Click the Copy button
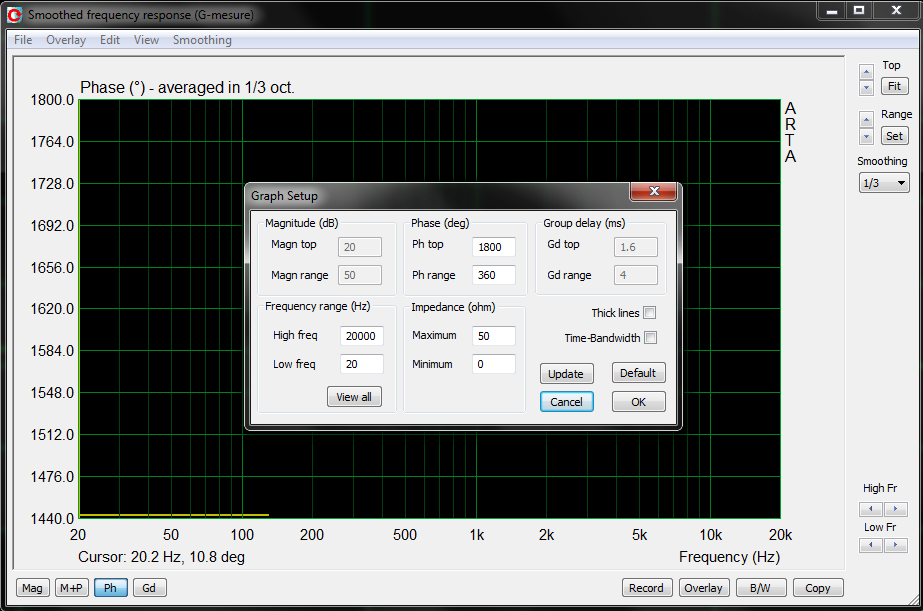Viewport: 923px width, 611px height. tap(818, 588)
